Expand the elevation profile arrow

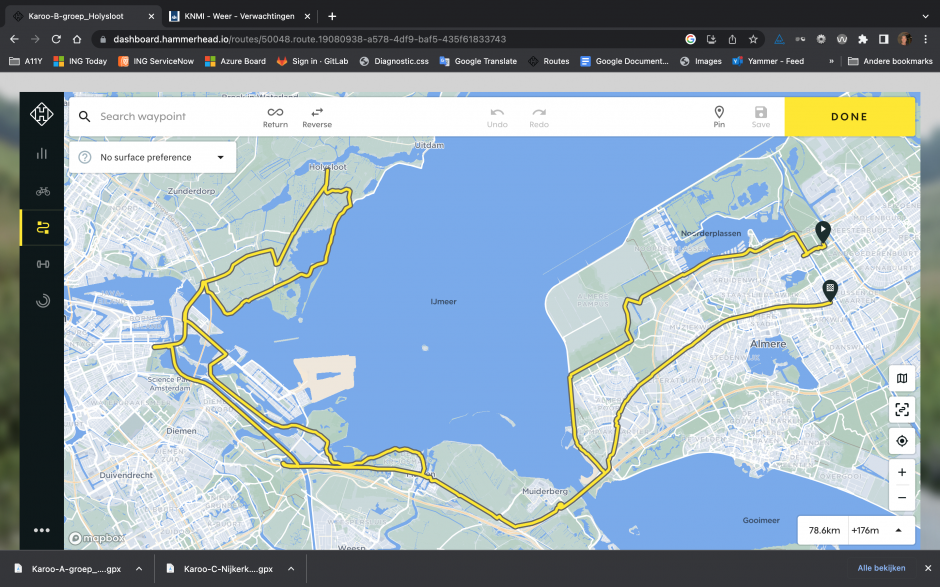(899, 530)
